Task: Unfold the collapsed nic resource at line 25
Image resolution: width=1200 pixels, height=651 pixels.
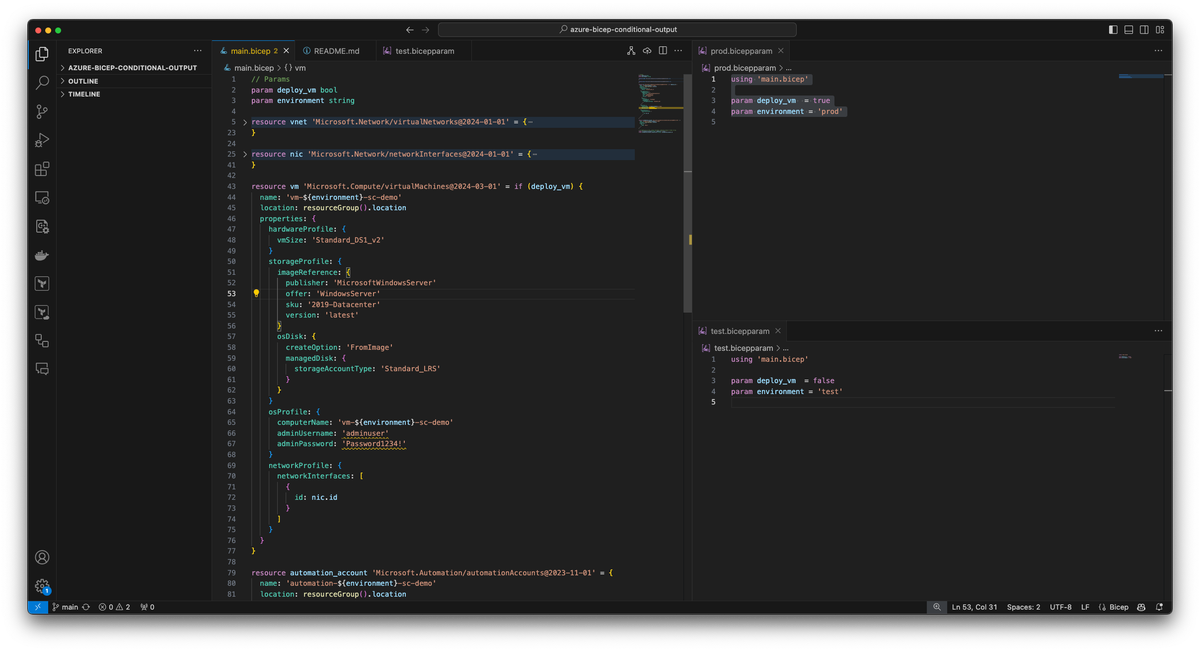Action: click(245, 154)
